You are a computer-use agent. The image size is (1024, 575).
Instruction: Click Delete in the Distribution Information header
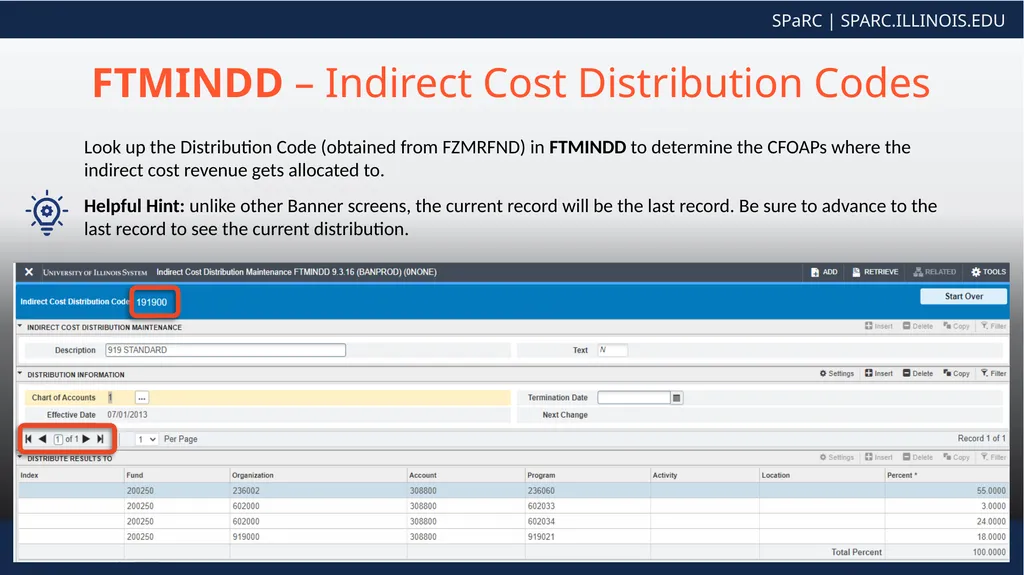click(x=918, y=374)
